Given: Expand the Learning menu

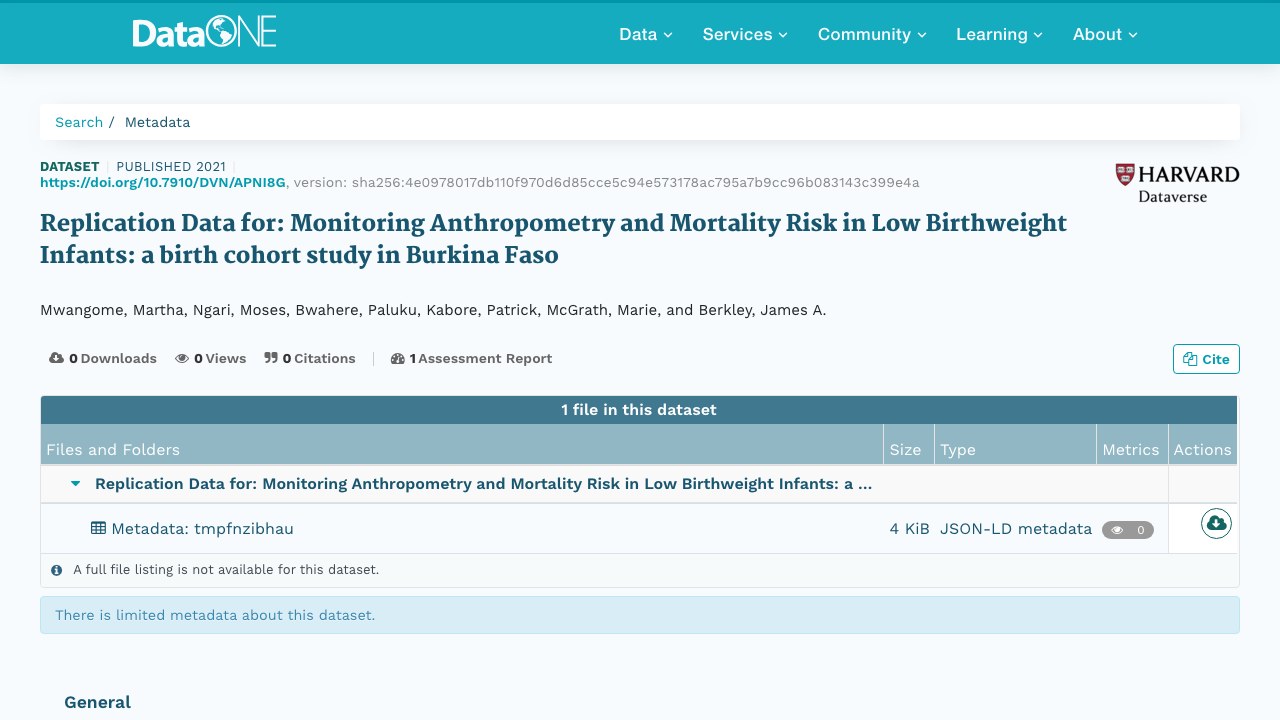Looking at the screenshot, I should click(x=999, y=34).
